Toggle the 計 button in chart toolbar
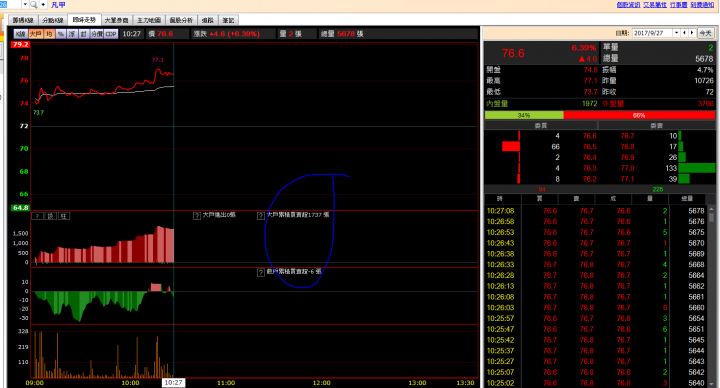 click(84, 34)
